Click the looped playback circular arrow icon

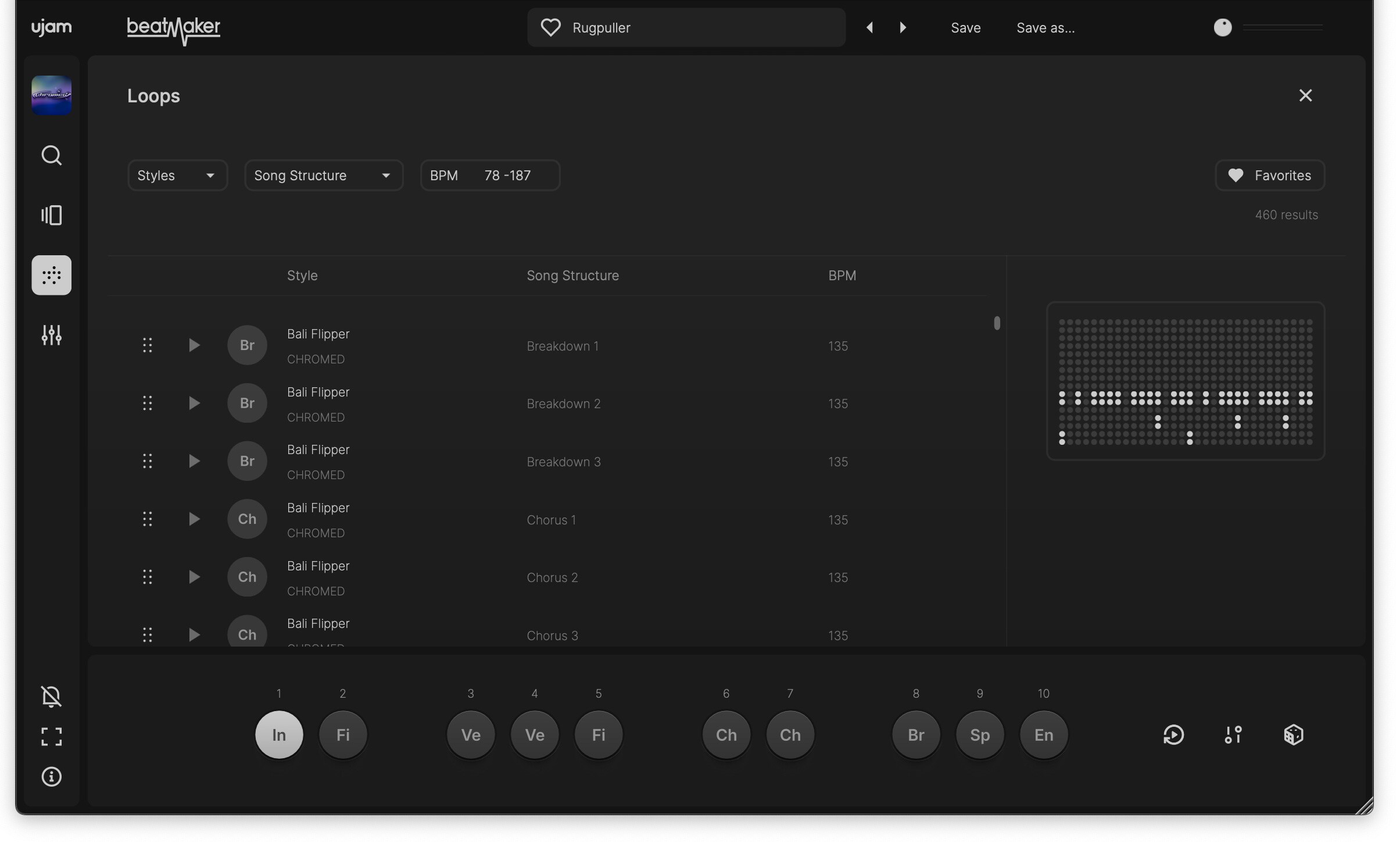pyautogui.click(x=1173, y=735)
